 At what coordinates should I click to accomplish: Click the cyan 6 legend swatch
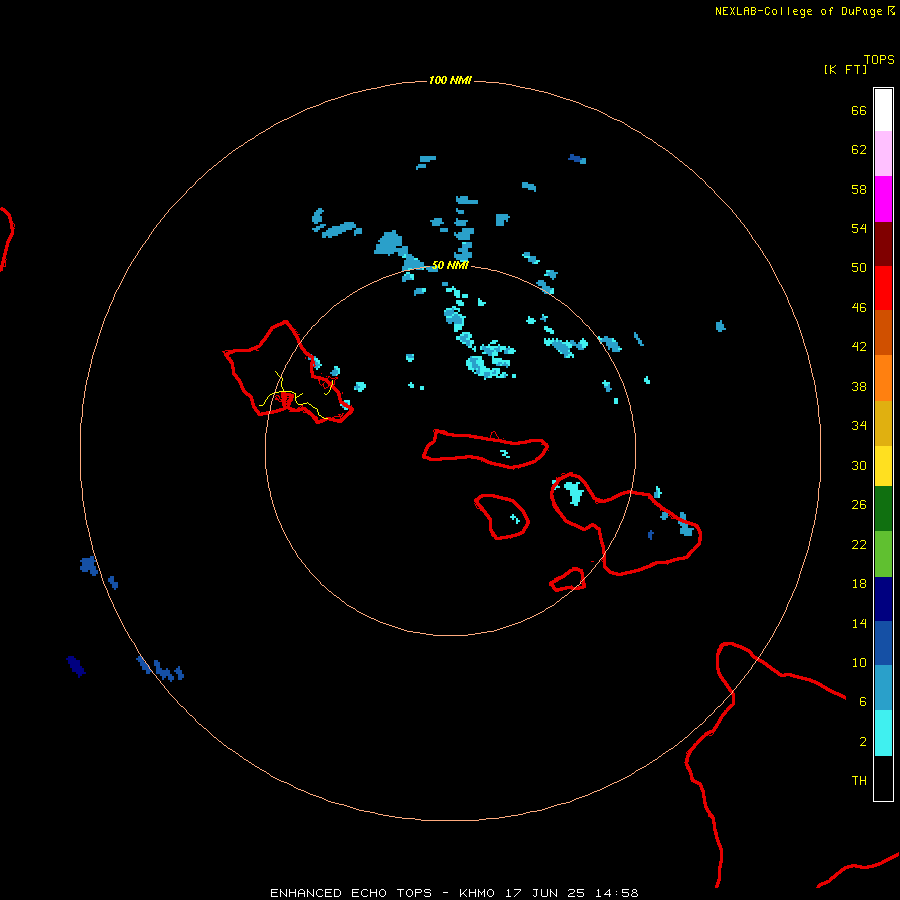[883, 733]
